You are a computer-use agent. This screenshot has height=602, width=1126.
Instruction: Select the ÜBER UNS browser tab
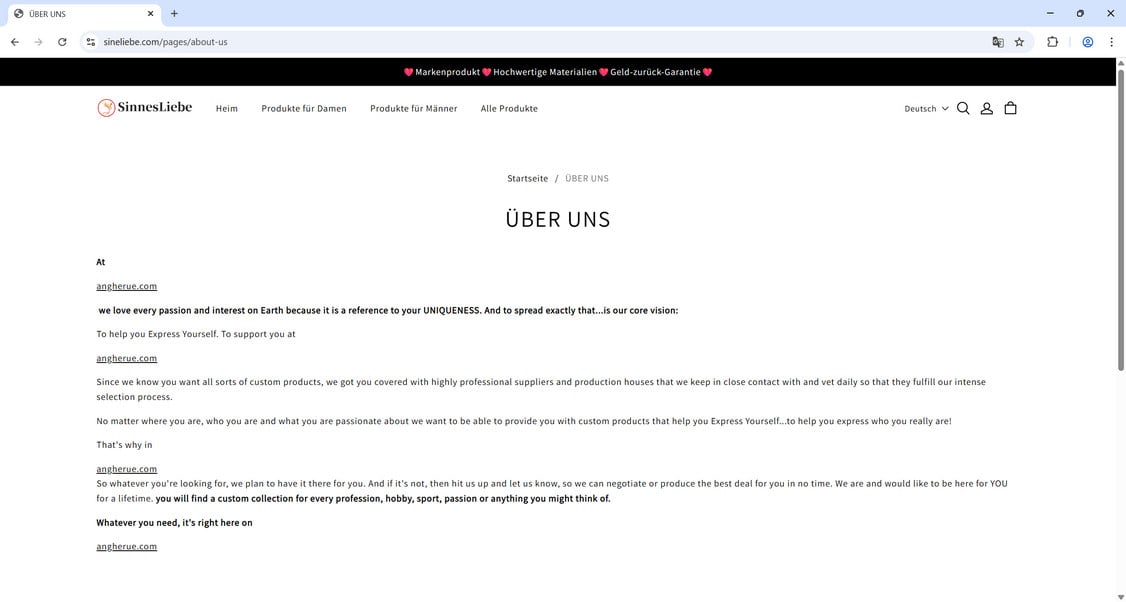click(x=83, y=14)
